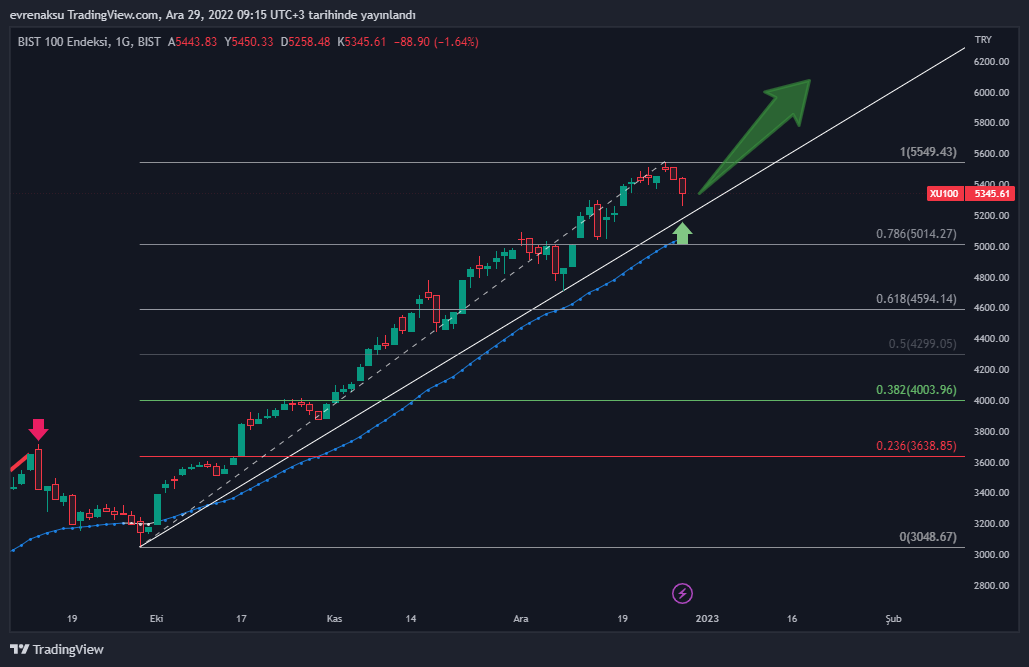Click the Kas month label on time axis
The image size is (1029, 667).
coord(334,618)
